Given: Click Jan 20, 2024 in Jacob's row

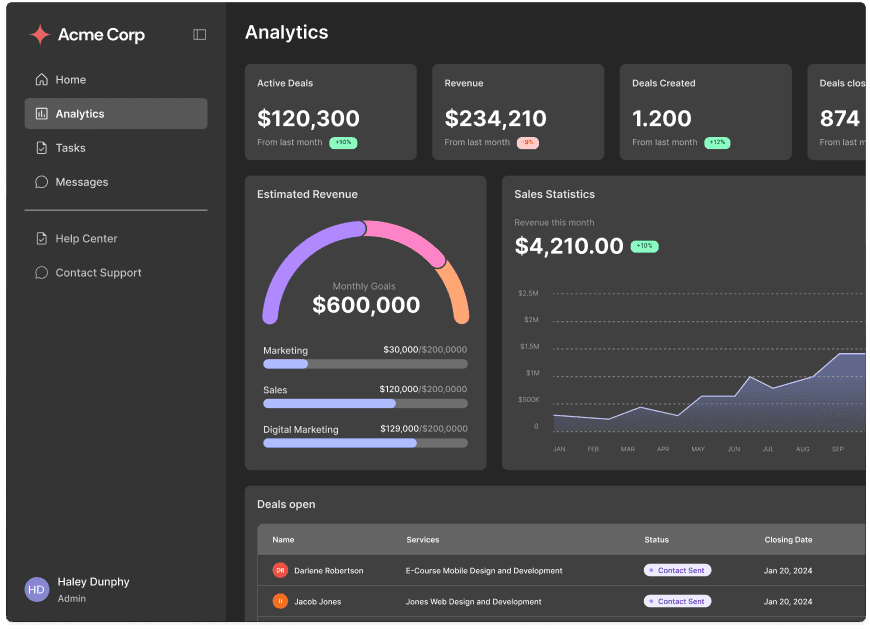Looking at the screenshot, I should tap(788, 602).
